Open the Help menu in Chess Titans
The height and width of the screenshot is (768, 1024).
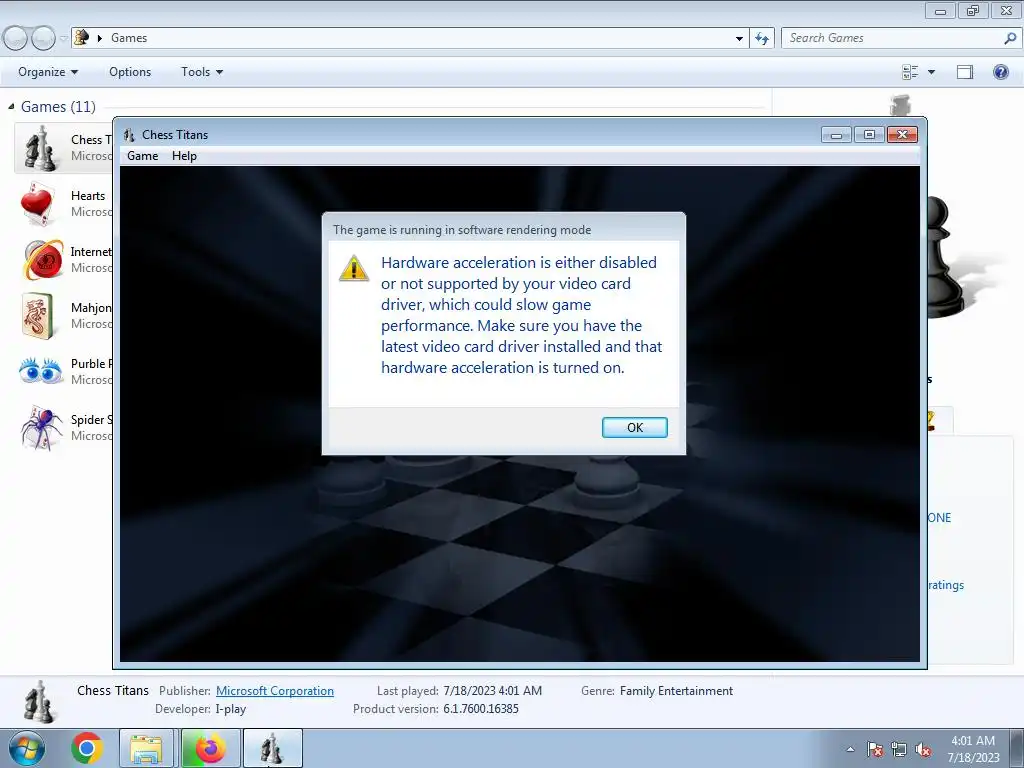pos(184,155)
